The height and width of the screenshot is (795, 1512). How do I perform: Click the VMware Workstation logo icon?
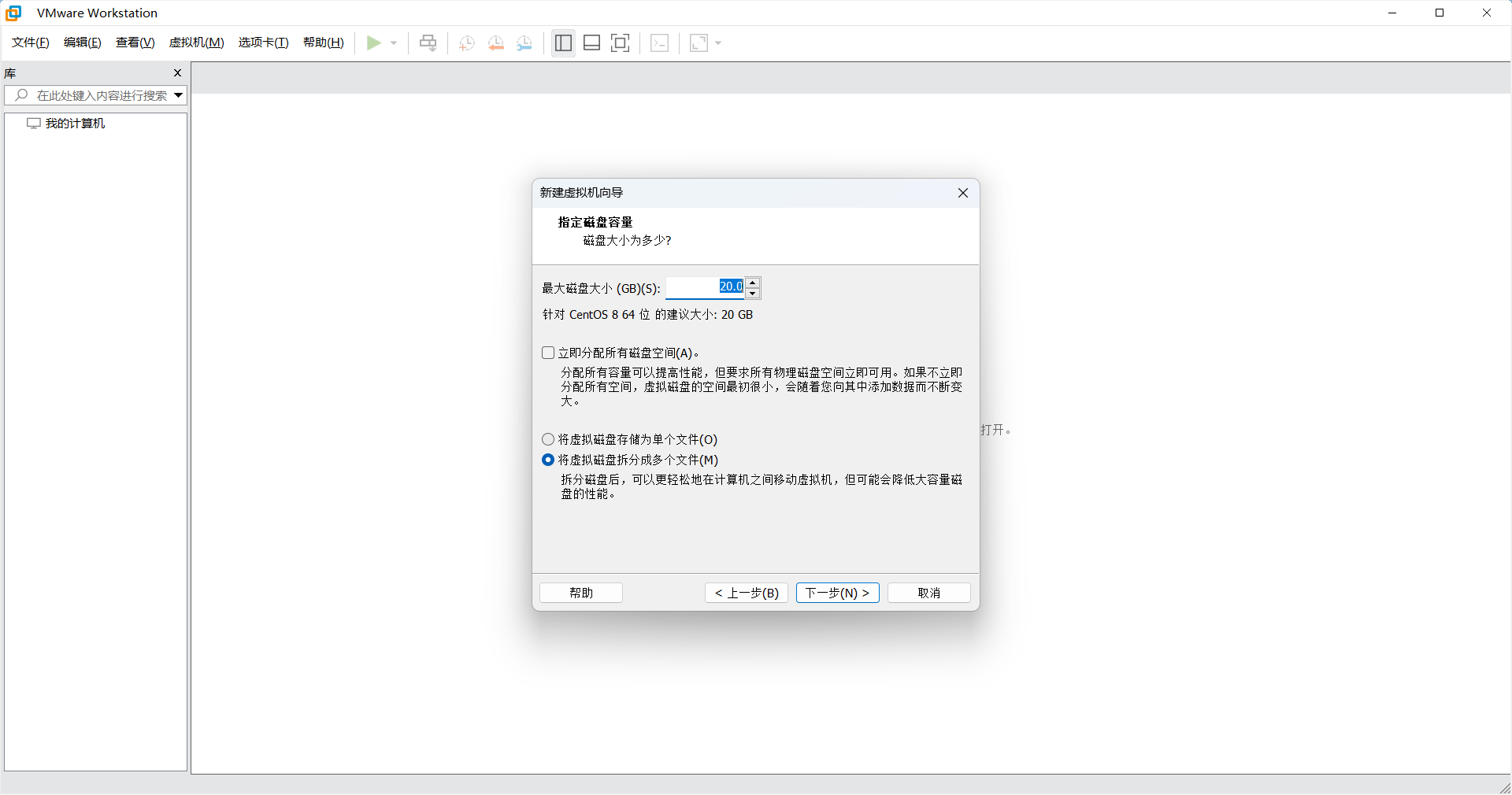(x=13, y=13)
